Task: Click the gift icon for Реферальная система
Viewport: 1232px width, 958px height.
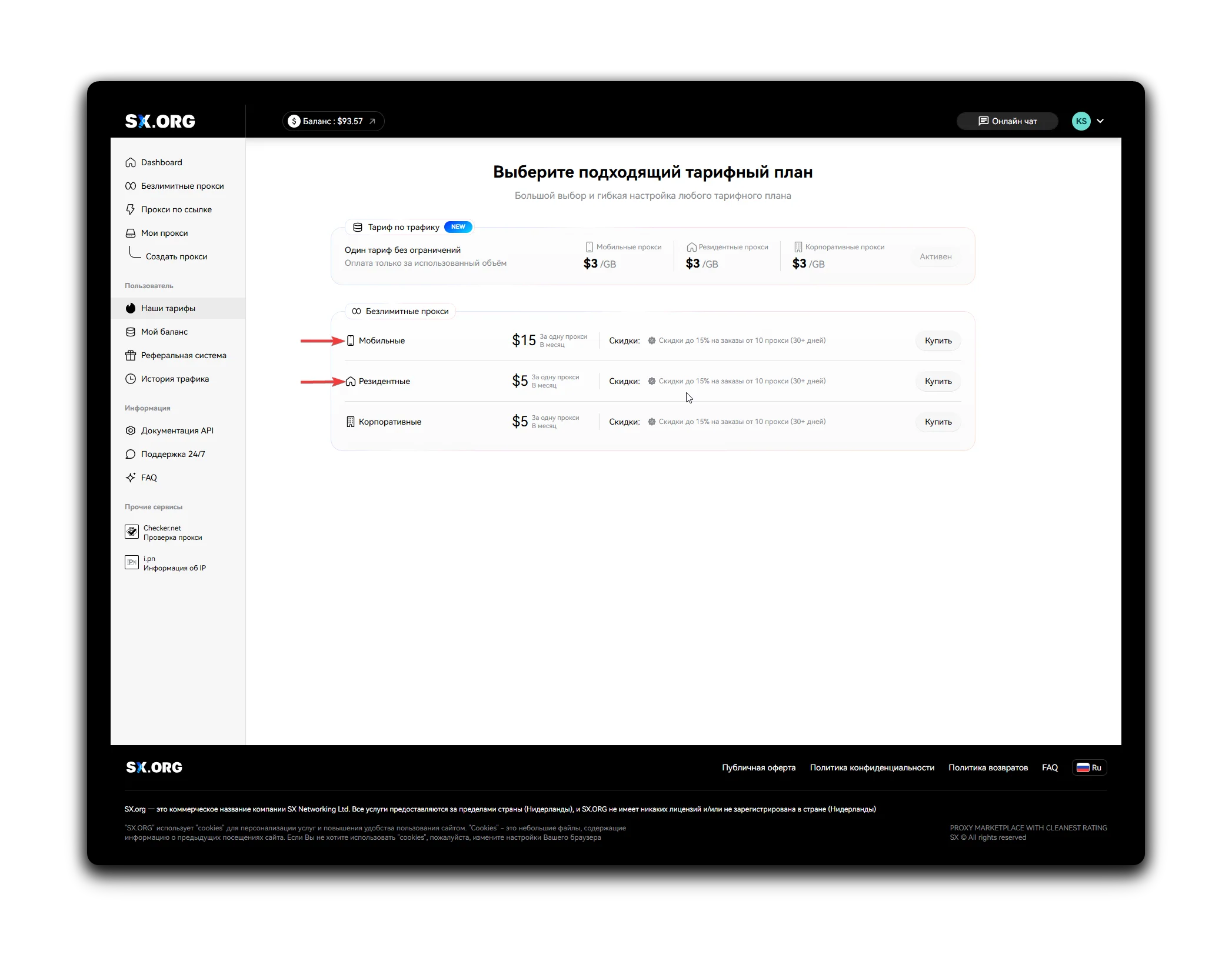Action: (x=131, y=355)
